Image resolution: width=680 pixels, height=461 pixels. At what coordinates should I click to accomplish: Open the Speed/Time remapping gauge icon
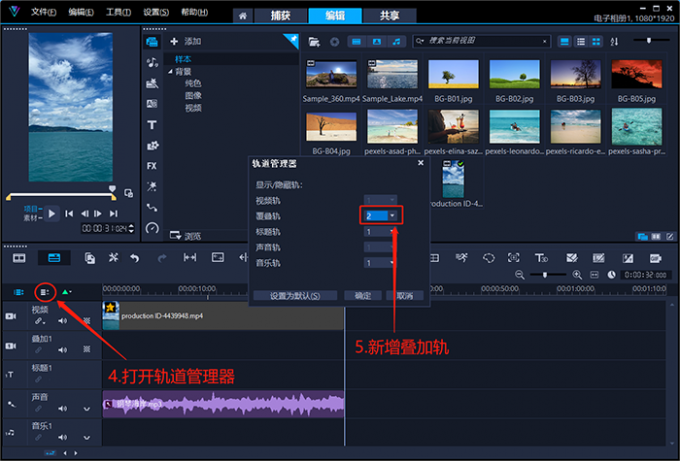point(152,228)
